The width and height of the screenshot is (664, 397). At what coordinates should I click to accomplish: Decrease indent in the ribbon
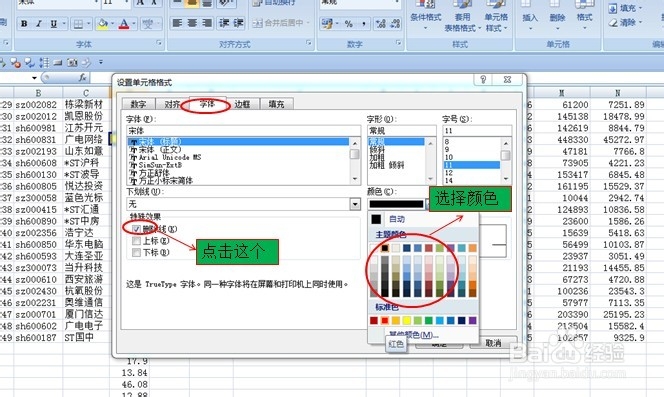224,23
